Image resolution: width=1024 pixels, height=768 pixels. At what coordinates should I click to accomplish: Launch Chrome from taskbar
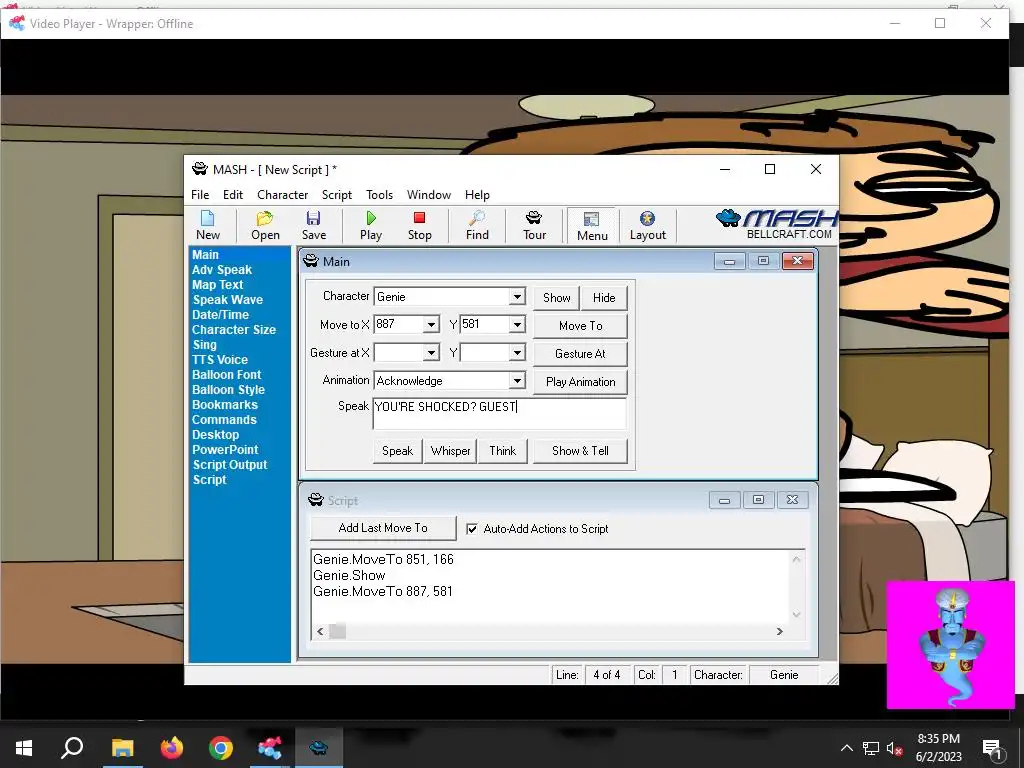click(x=221, y=748)
